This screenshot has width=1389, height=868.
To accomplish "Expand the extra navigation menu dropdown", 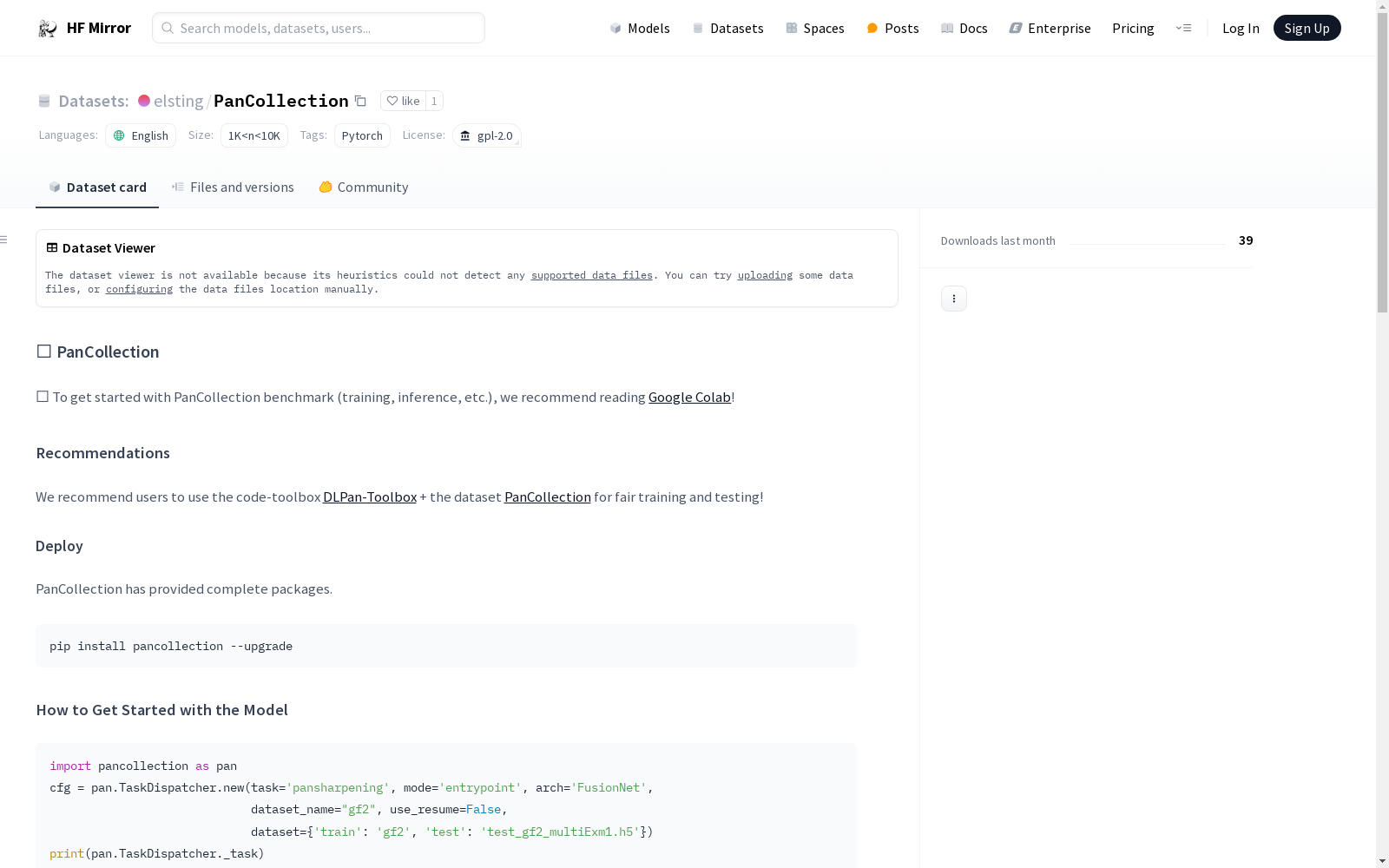I will point(1183,28).
